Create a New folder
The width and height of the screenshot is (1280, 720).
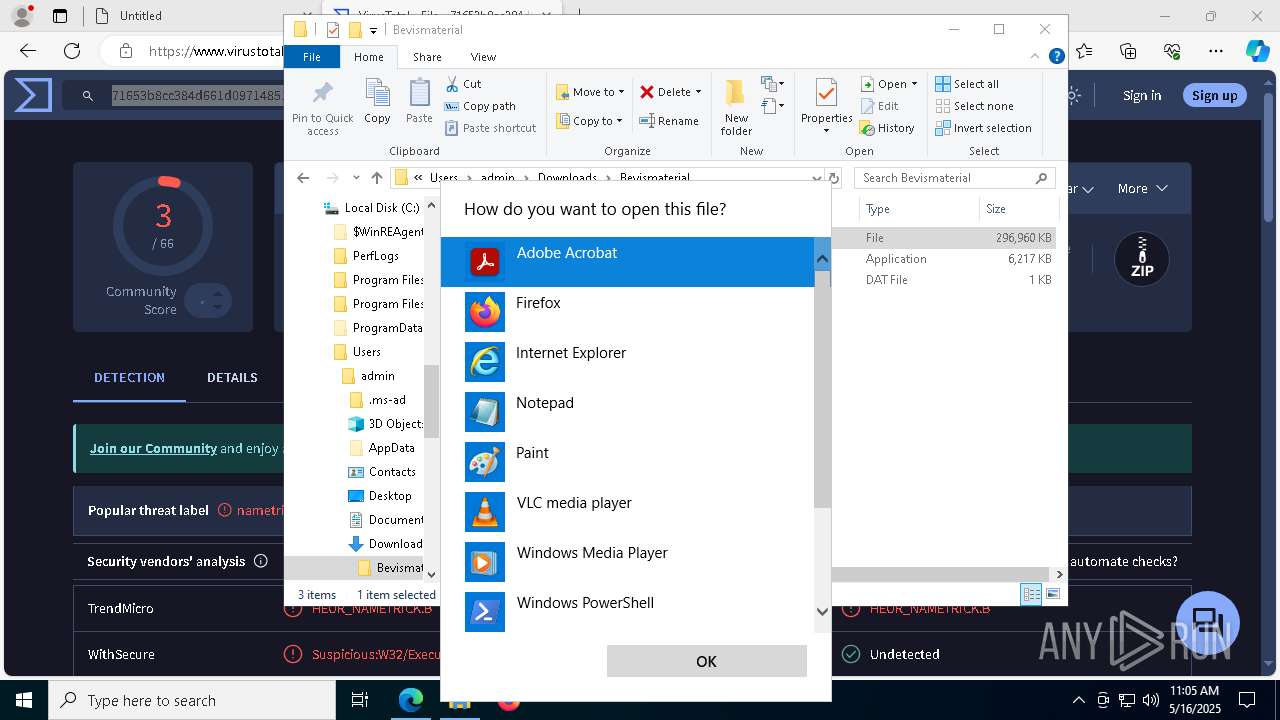coord(736,107)
